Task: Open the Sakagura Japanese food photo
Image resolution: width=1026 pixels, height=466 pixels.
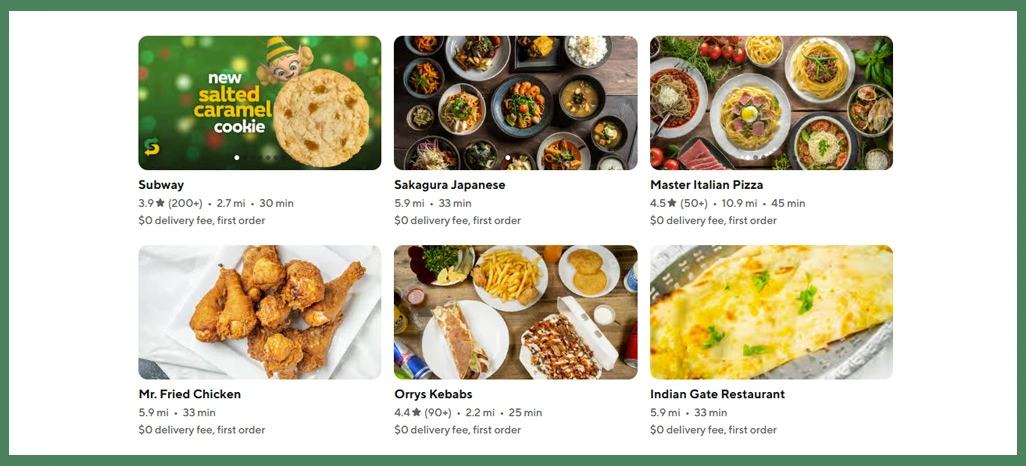Action: point(515,102)
